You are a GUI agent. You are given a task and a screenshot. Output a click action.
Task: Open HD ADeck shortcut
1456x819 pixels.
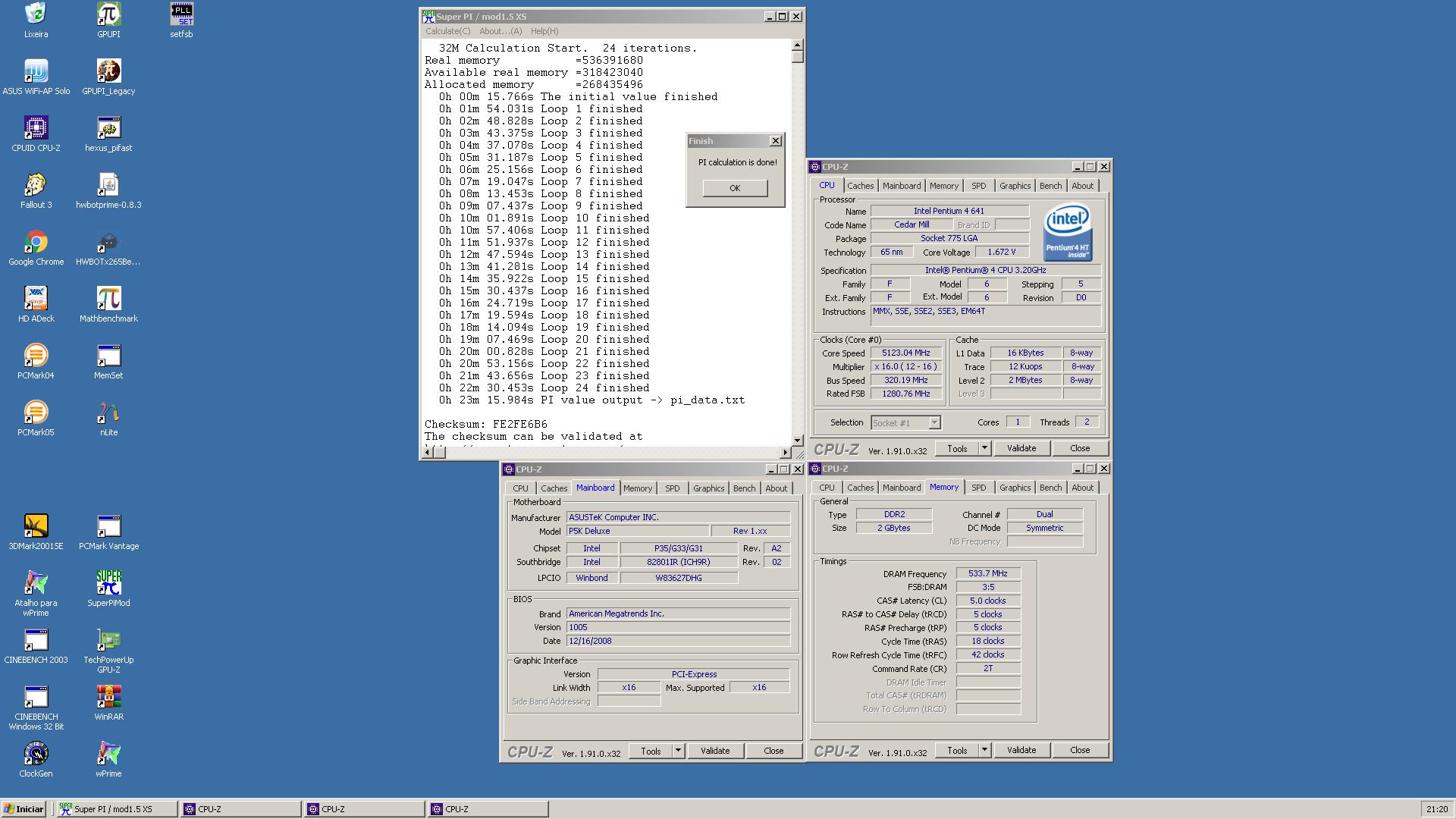point(36,305)
